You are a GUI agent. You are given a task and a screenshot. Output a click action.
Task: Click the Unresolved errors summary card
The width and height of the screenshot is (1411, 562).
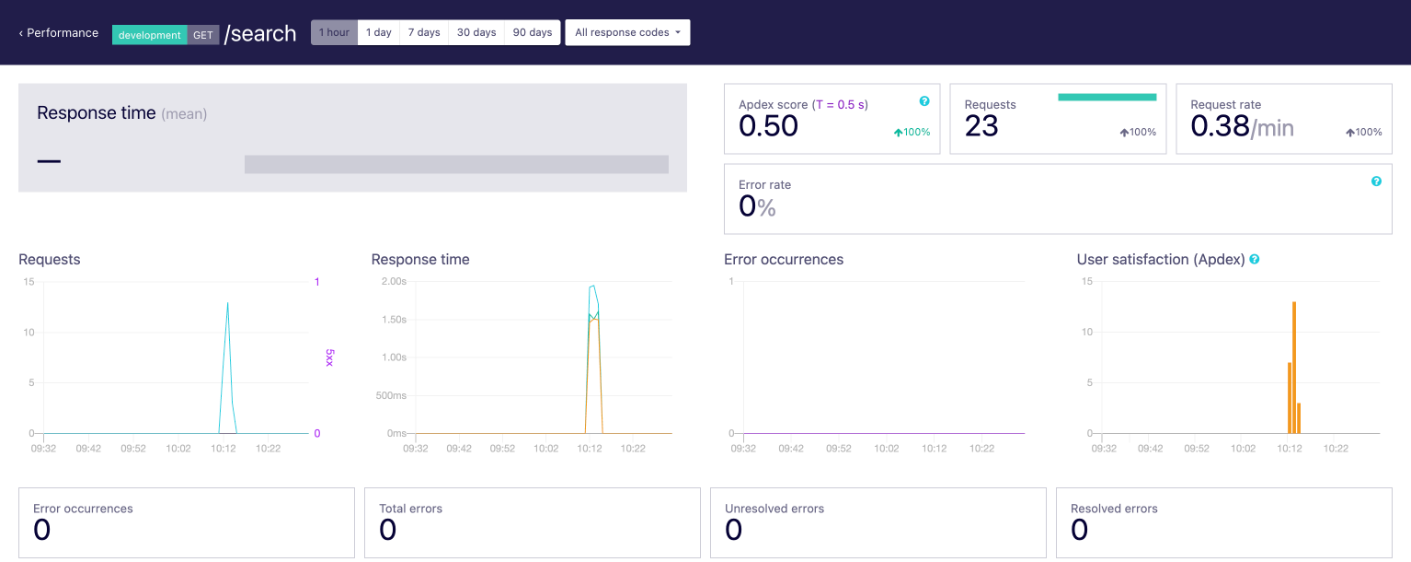(878, 522)
